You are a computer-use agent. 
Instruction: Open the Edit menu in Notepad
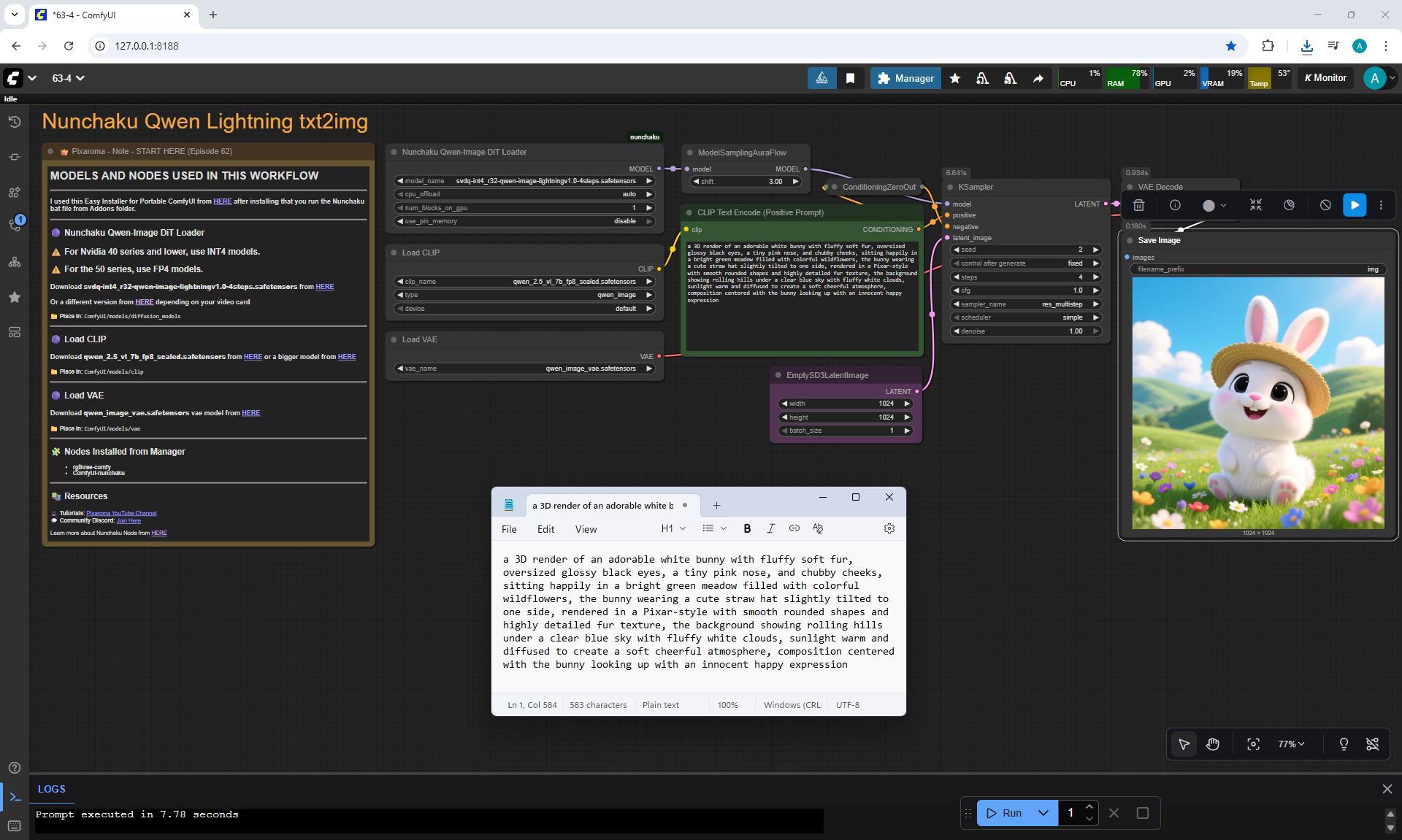[x=545, y=529]
